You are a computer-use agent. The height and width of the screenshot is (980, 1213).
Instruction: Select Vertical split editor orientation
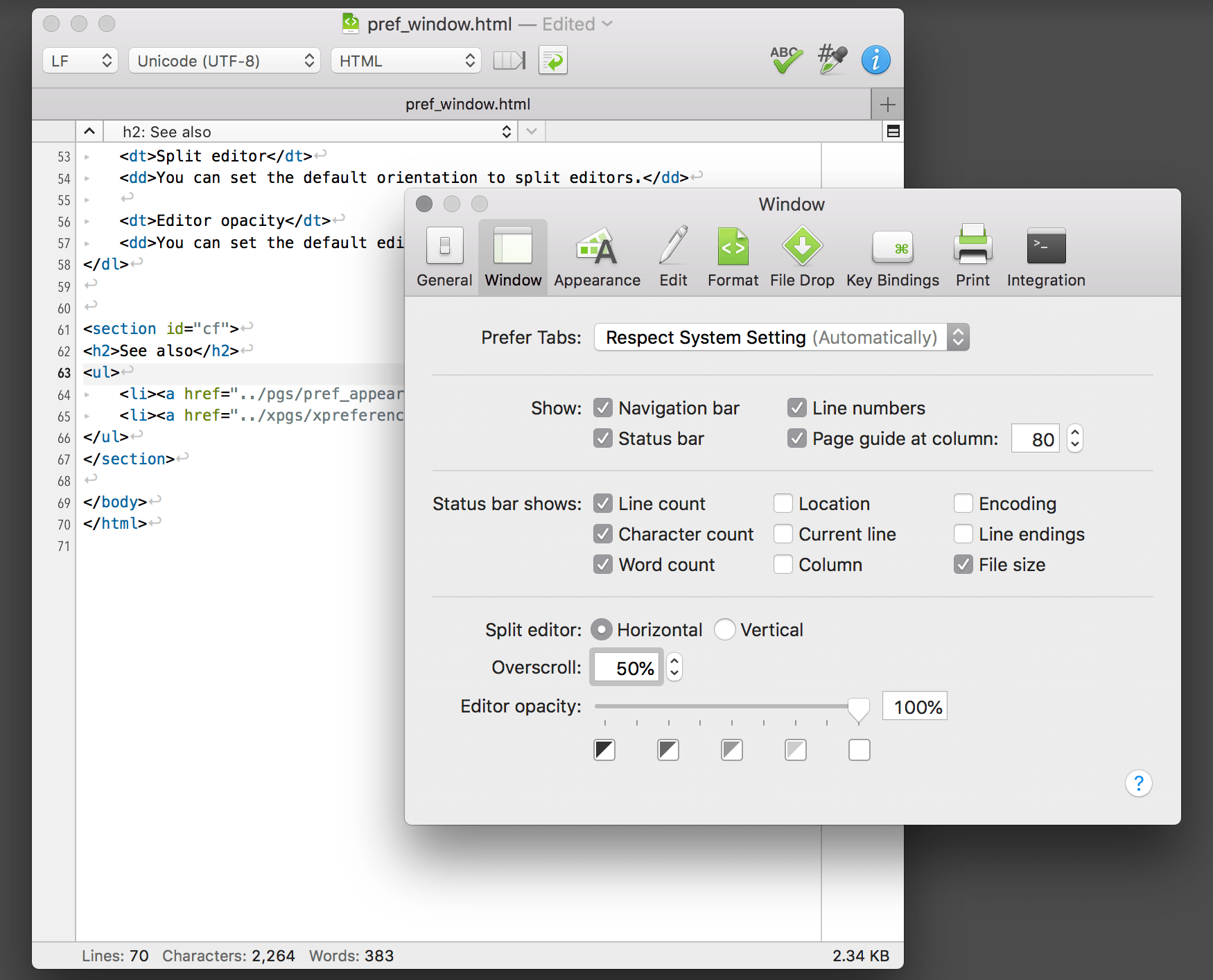(x=725, y=629)
